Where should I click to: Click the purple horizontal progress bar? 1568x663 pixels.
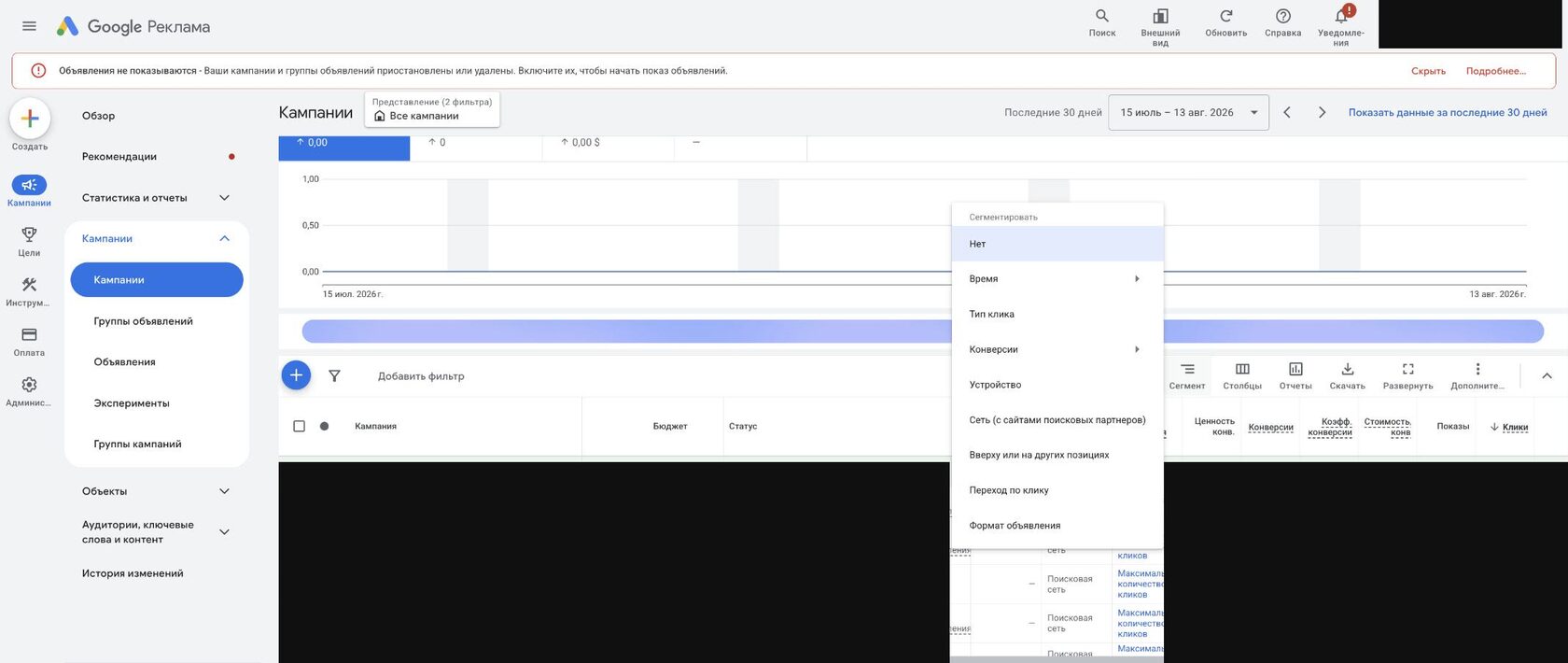point(922,331)
